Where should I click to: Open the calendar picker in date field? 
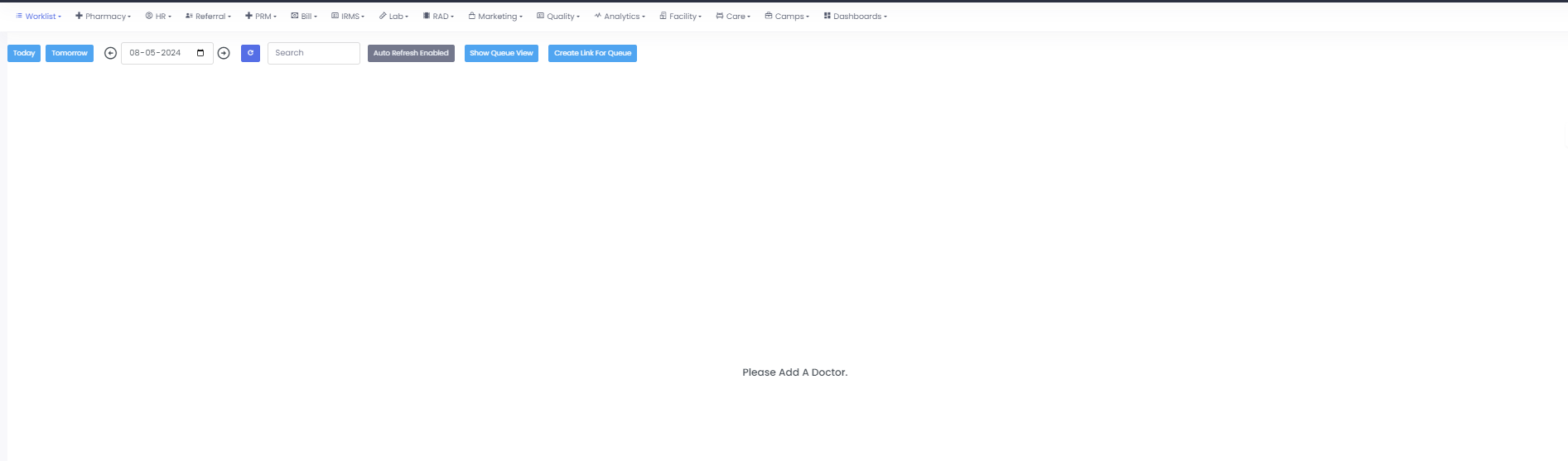coord(200,53)
